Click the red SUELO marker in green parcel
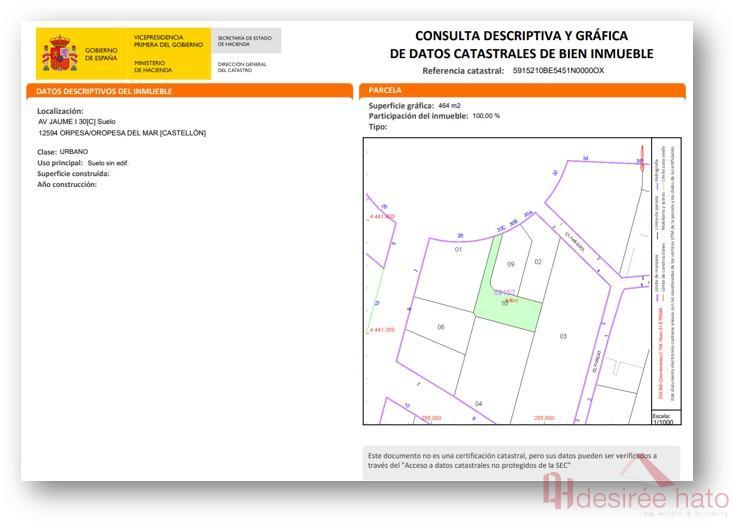 pyautogui.click(x=510, y=299)
